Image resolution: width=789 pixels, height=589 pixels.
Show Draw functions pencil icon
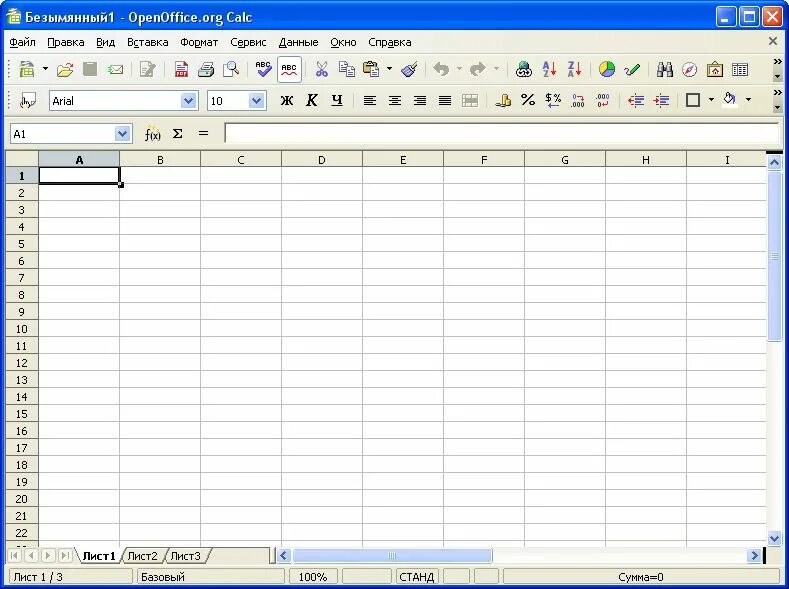(632, 69)
